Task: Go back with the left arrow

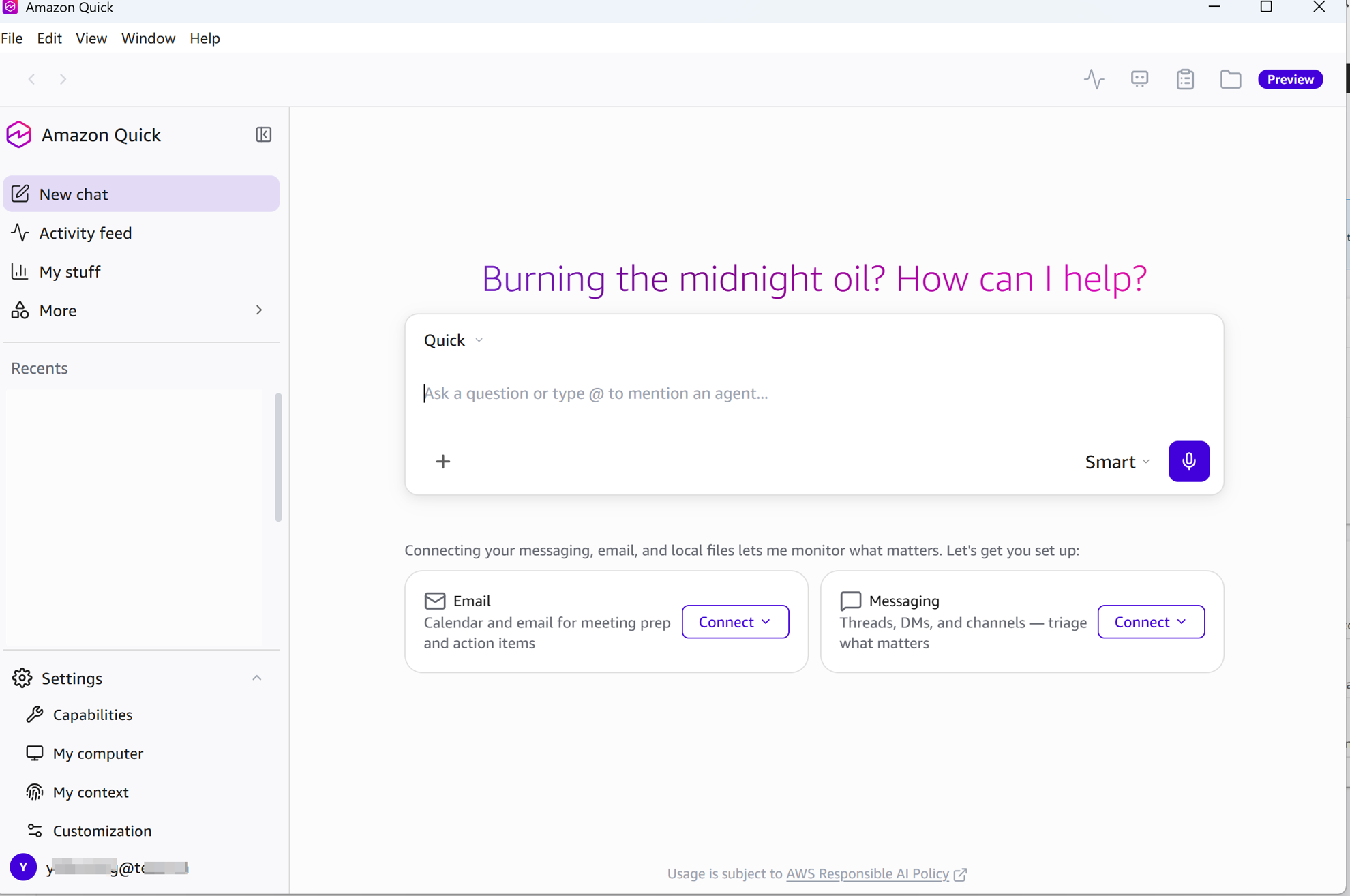Action: [31, 79]
